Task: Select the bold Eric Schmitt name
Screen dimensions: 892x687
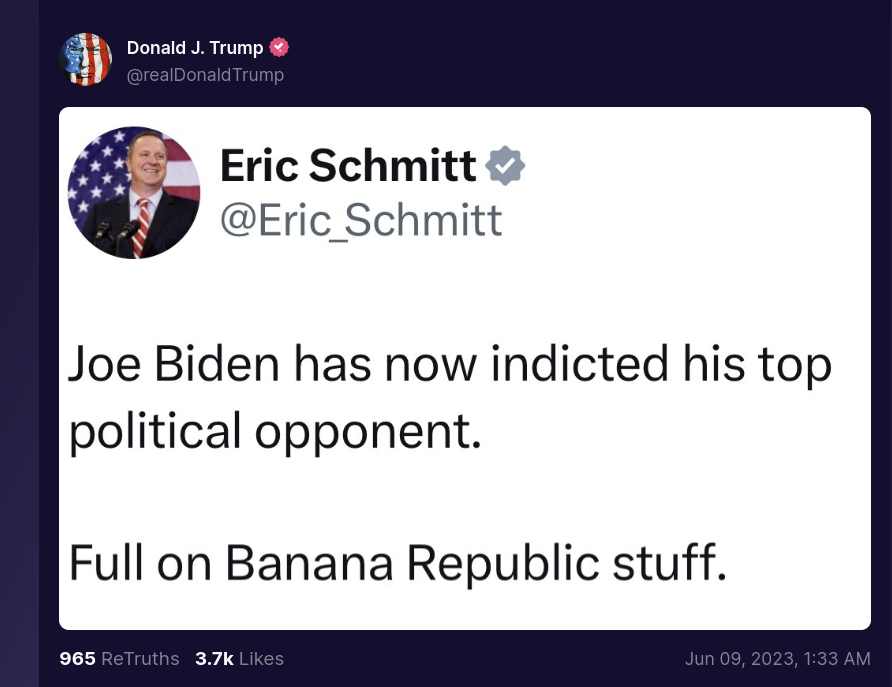Action: pyautogui.click(x=348, y=165)
